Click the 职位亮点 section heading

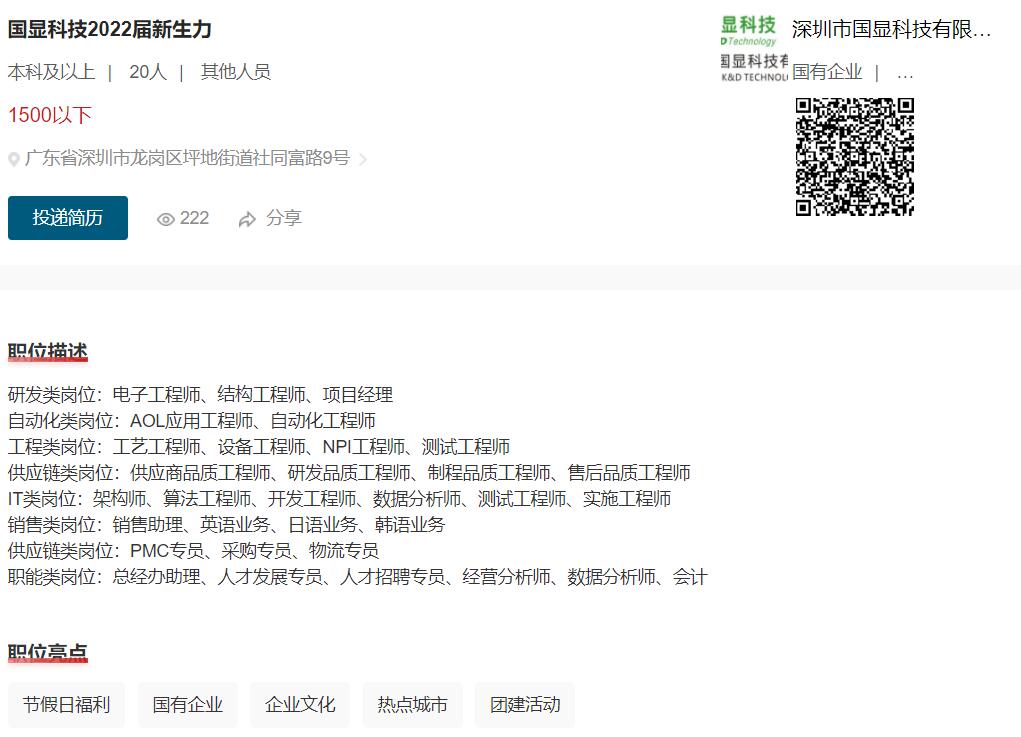[x=48, y=652]
